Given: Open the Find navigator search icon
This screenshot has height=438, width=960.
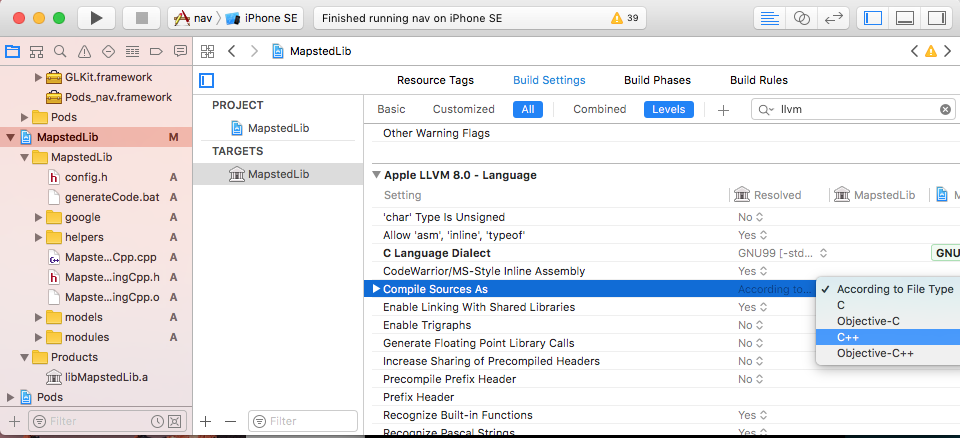Looking at the screenshot, I should point(60,52).
